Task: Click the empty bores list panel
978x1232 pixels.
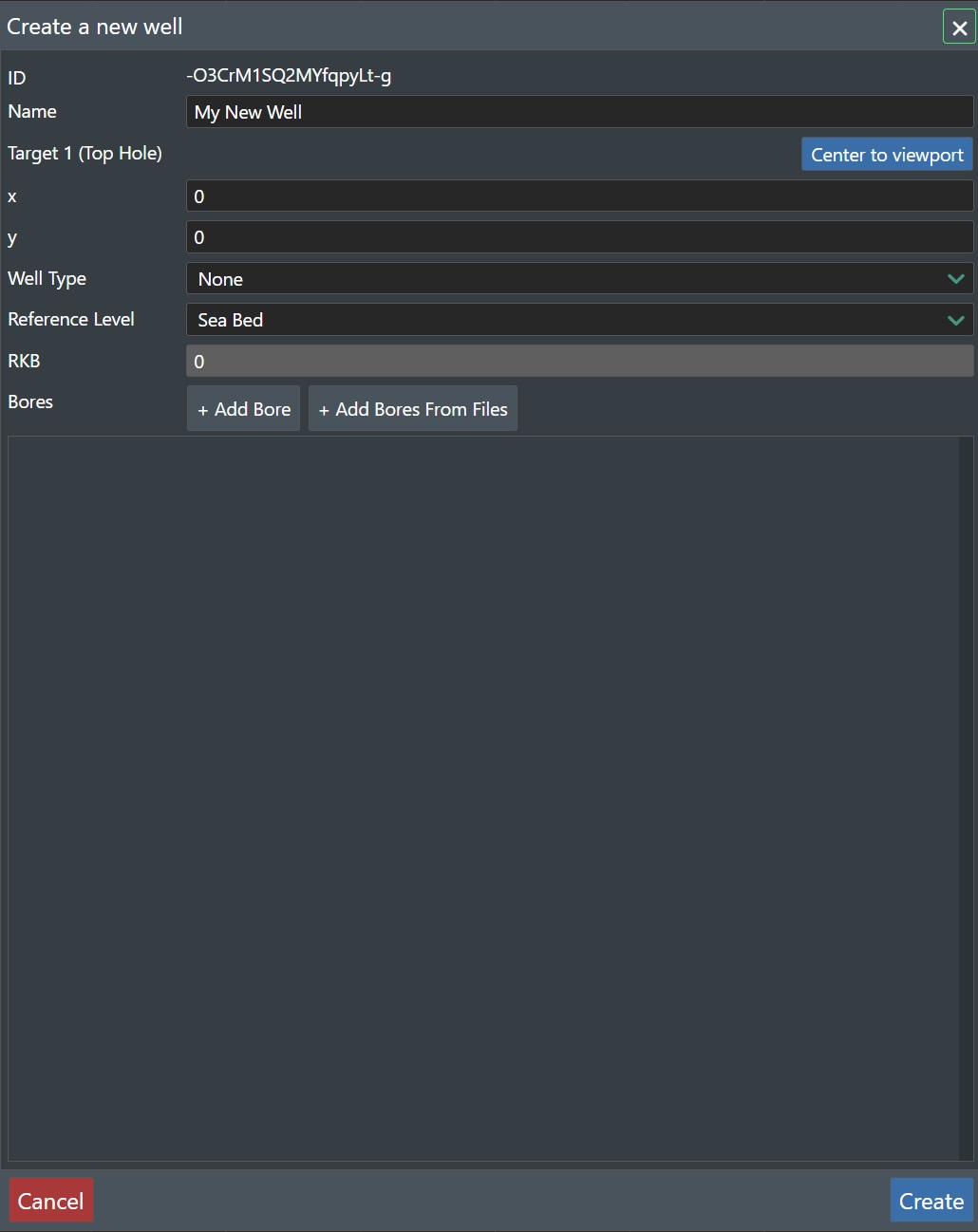Action: [x=482, y=797]
